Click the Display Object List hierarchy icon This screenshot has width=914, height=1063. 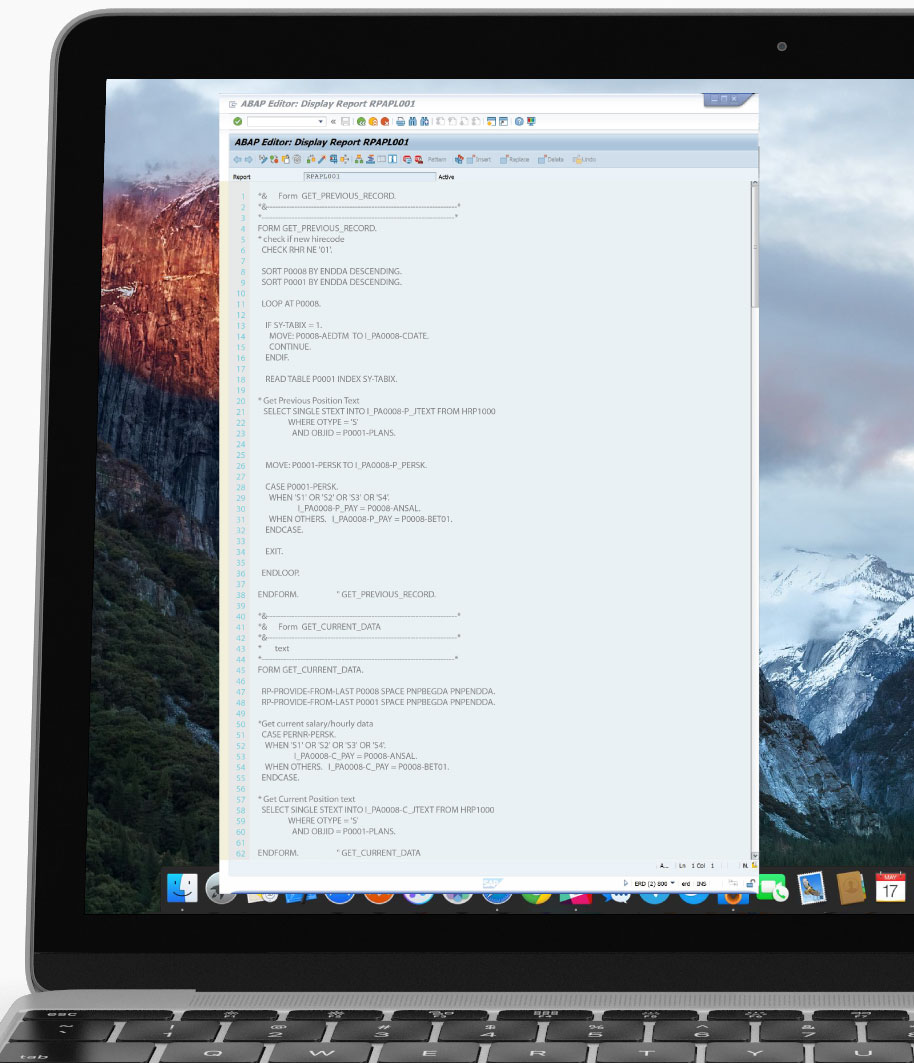click(x=359, y=159)
